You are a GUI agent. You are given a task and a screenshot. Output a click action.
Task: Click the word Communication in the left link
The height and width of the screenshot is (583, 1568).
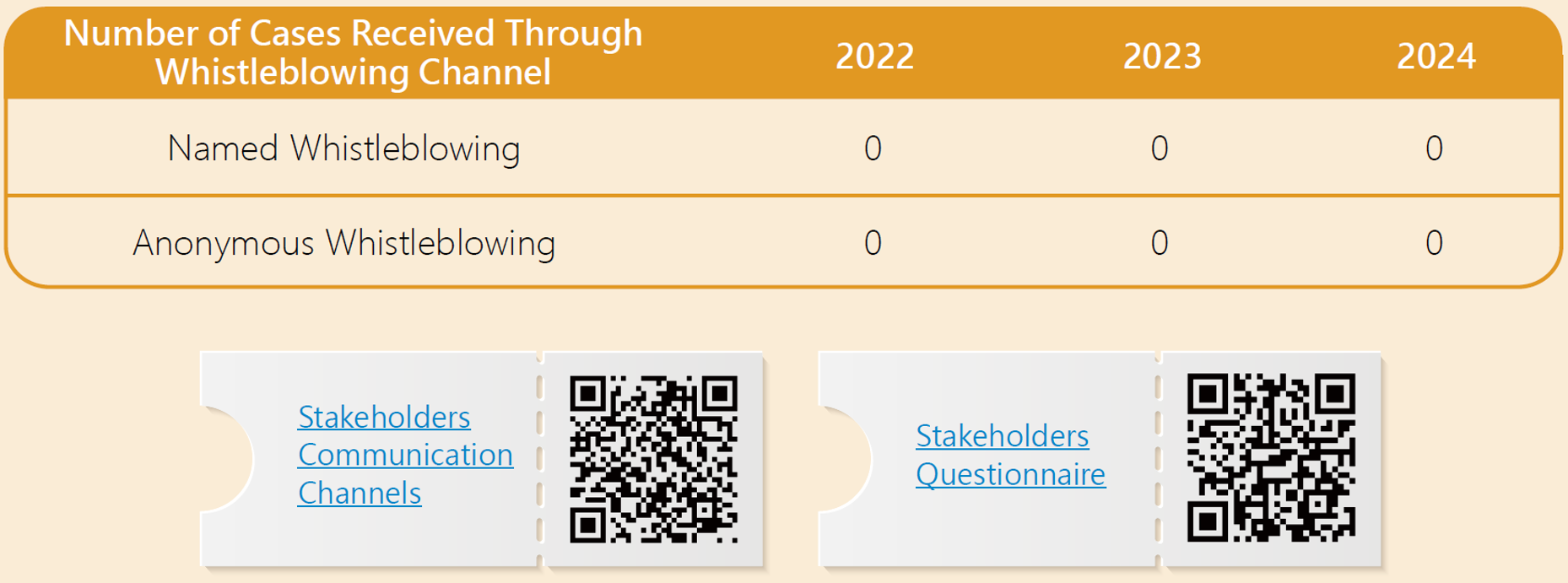click(405, 455)
